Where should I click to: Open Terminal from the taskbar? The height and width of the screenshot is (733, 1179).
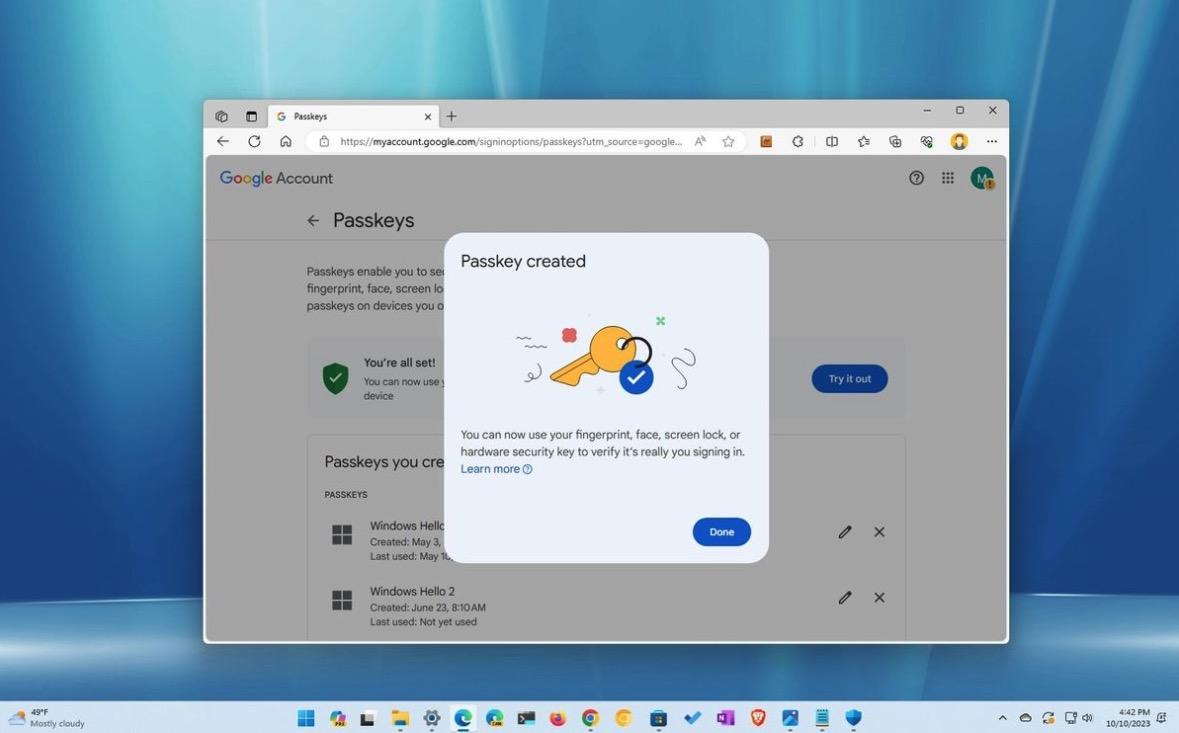pos(526,718)
